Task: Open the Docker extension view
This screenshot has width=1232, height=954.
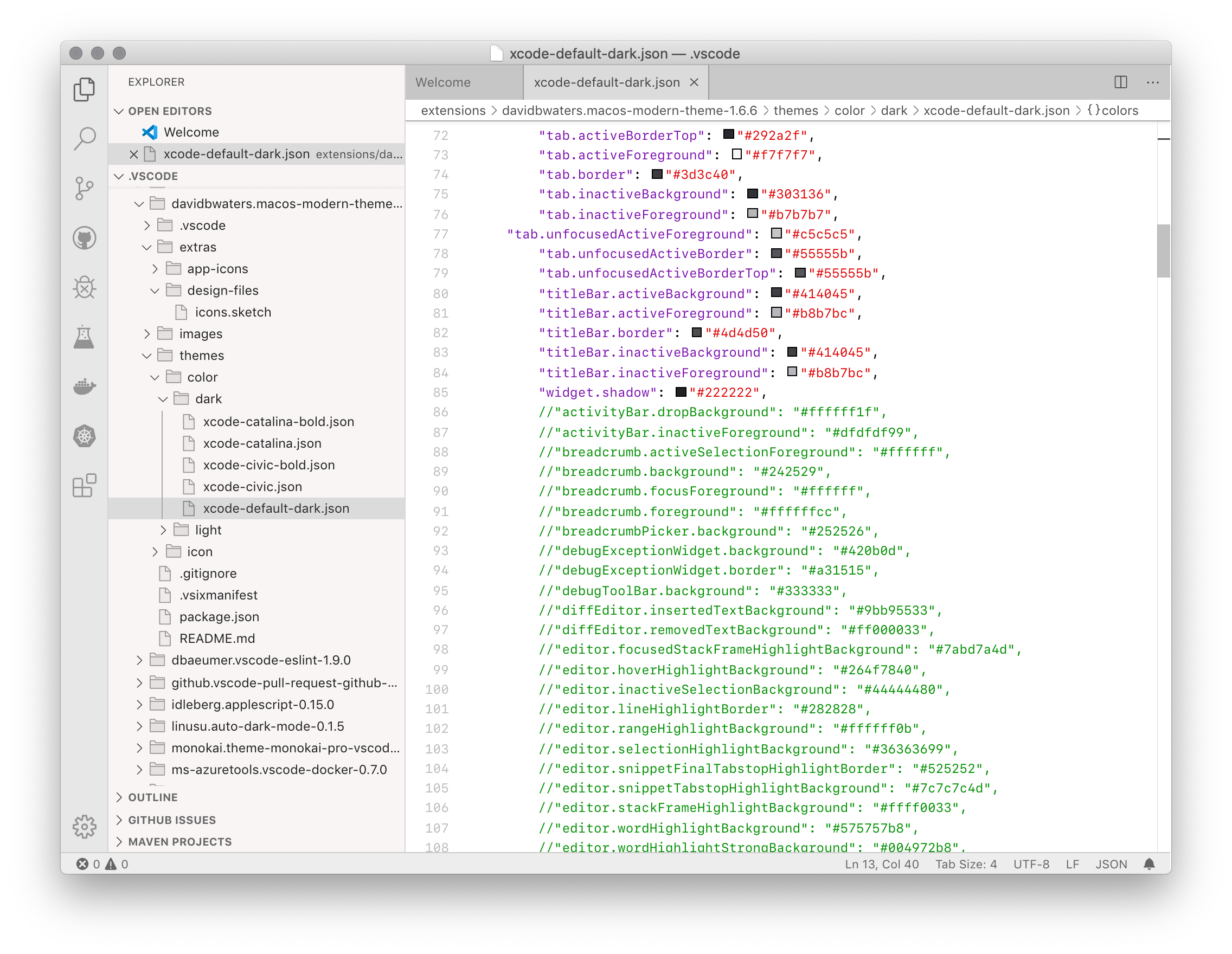Action: (85, 386)
